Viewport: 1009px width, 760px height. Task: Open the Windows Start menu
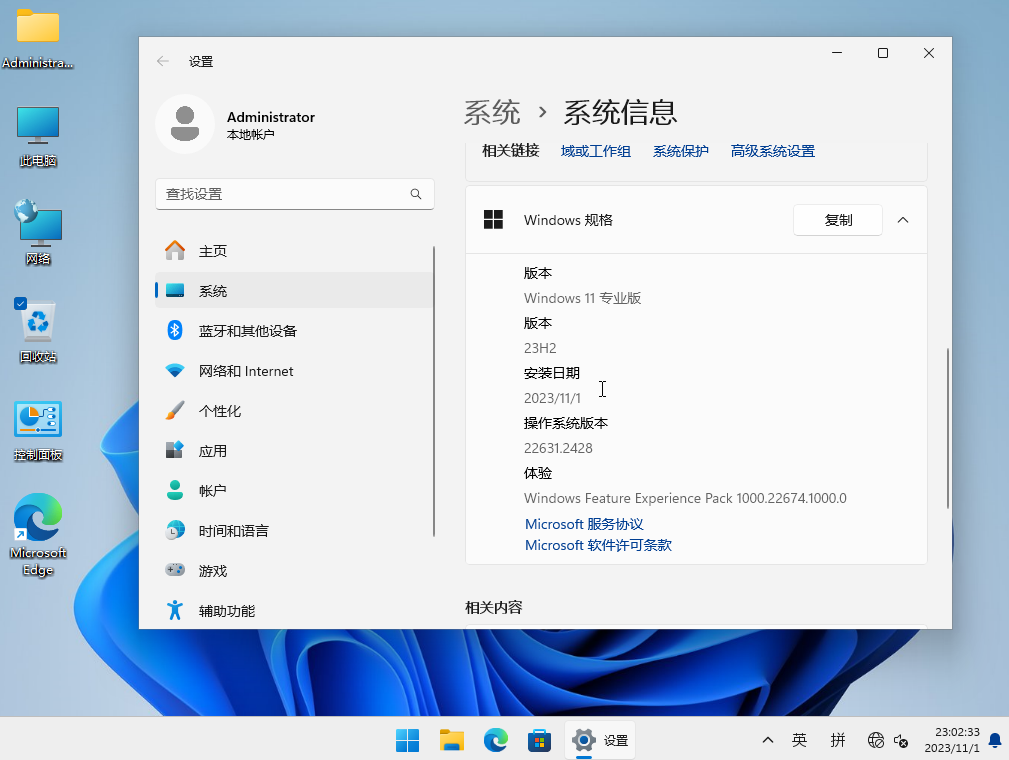point(407,740)
